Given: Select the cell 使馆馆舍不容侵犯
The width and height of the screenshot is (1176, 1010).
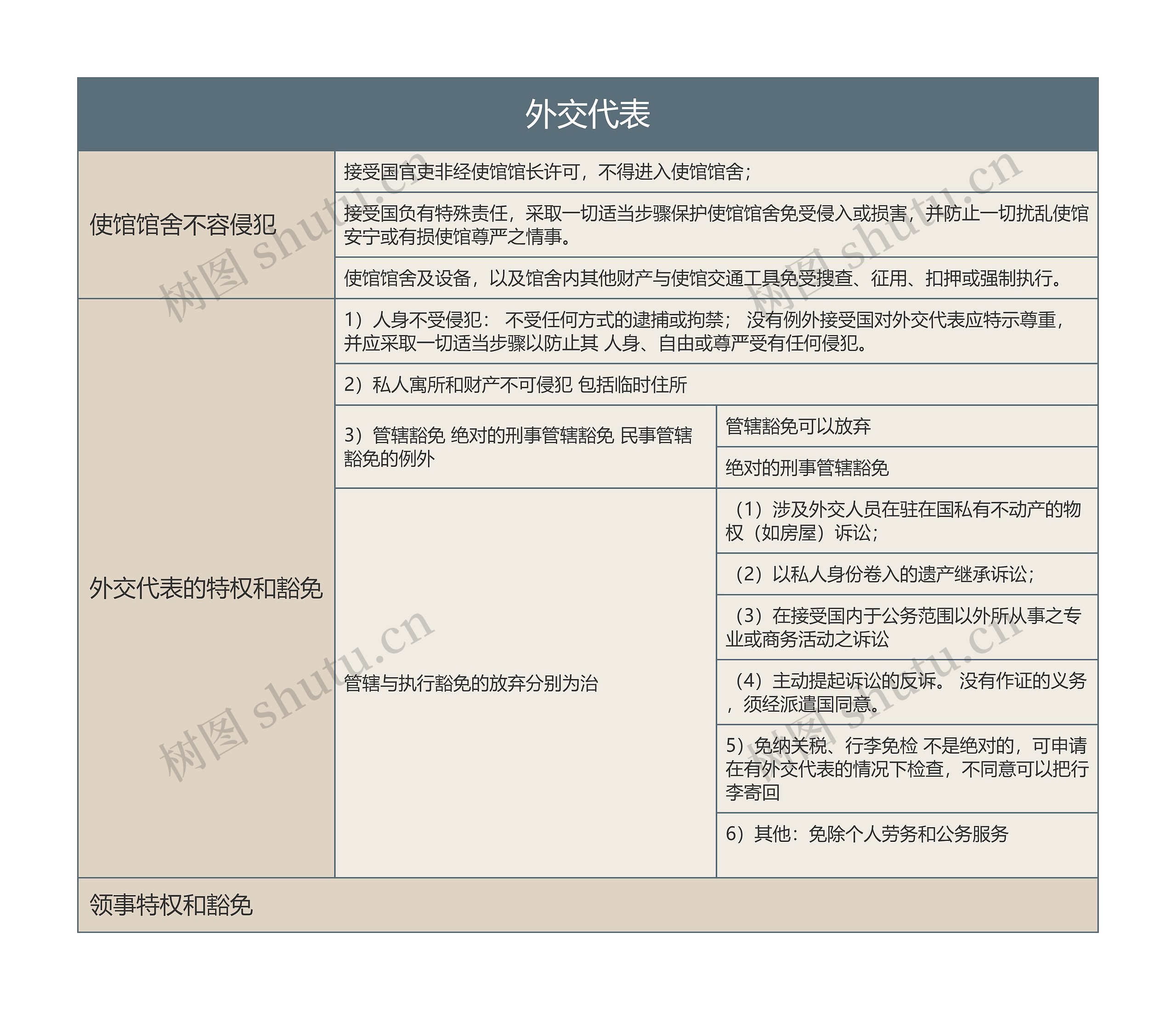Looking at the screenshot, I should point(207,225).
